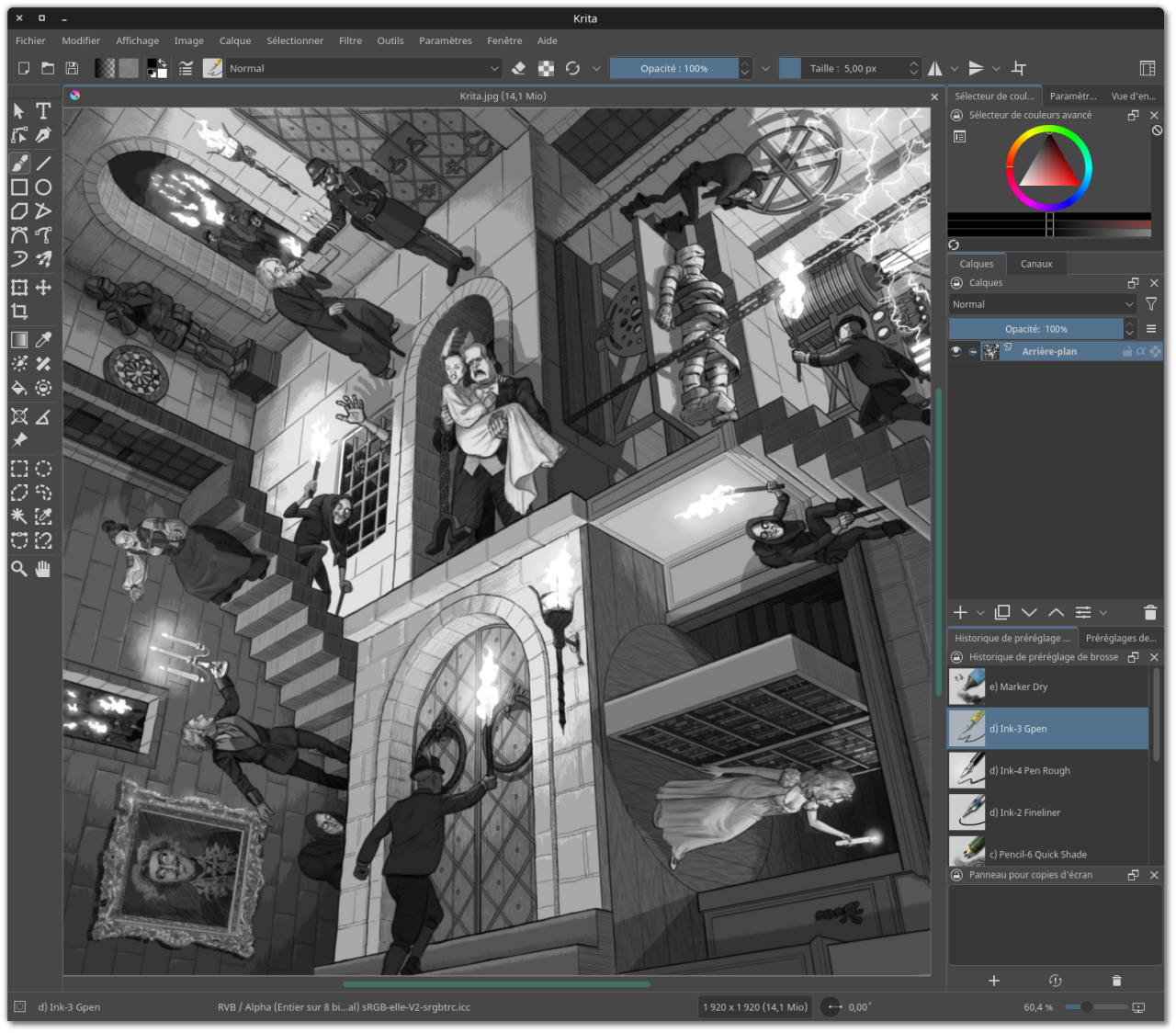Click the Gradient tool

pyautogui.click(x=19, y=340)
